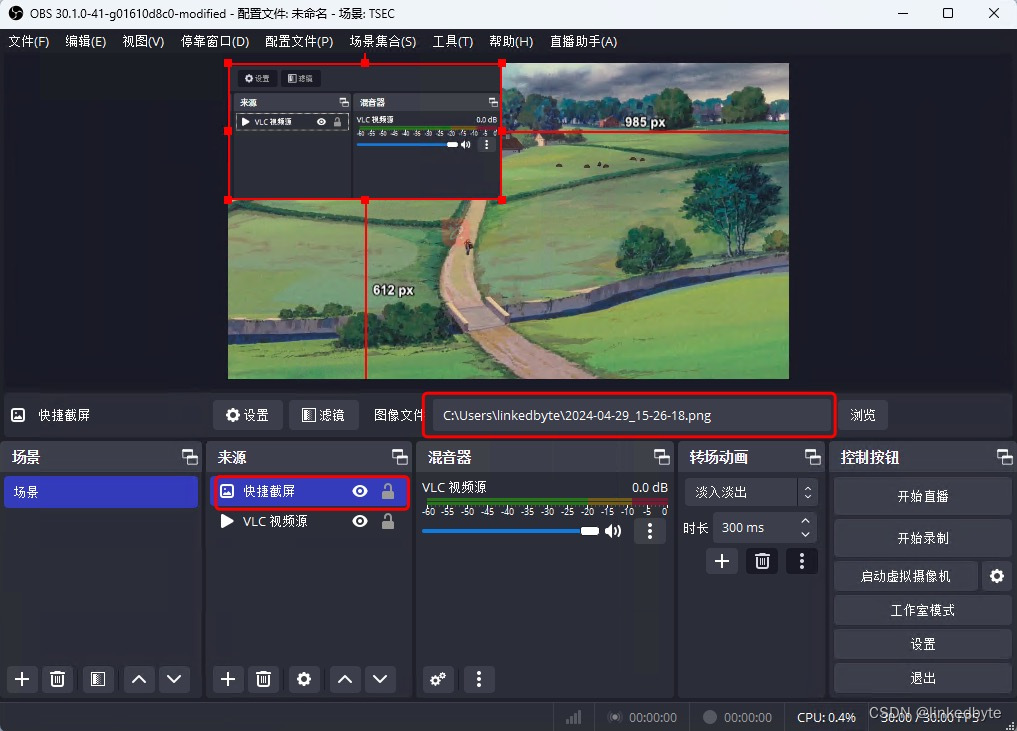Click the image icon beside 快捷截屏 in the source toolbar
The width and height of the screenshot is (1017, 731).
[18, 415]
